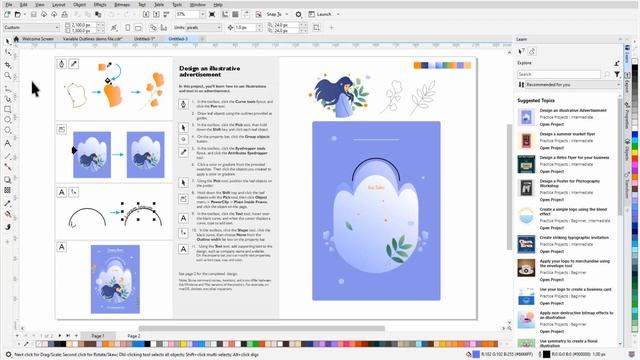
Task: Click the nudge distance field
Action: 245,28
